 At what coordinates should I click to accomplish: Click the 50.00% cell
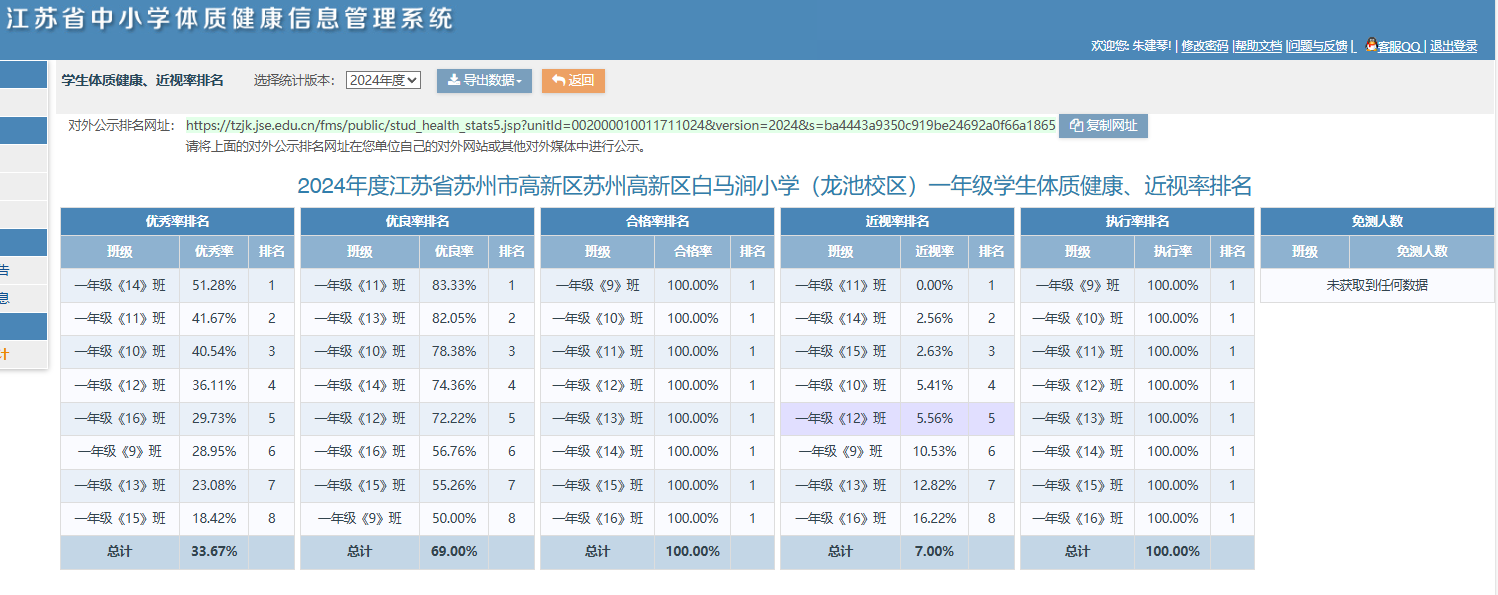pyautogui.click(x=454, y=518)
